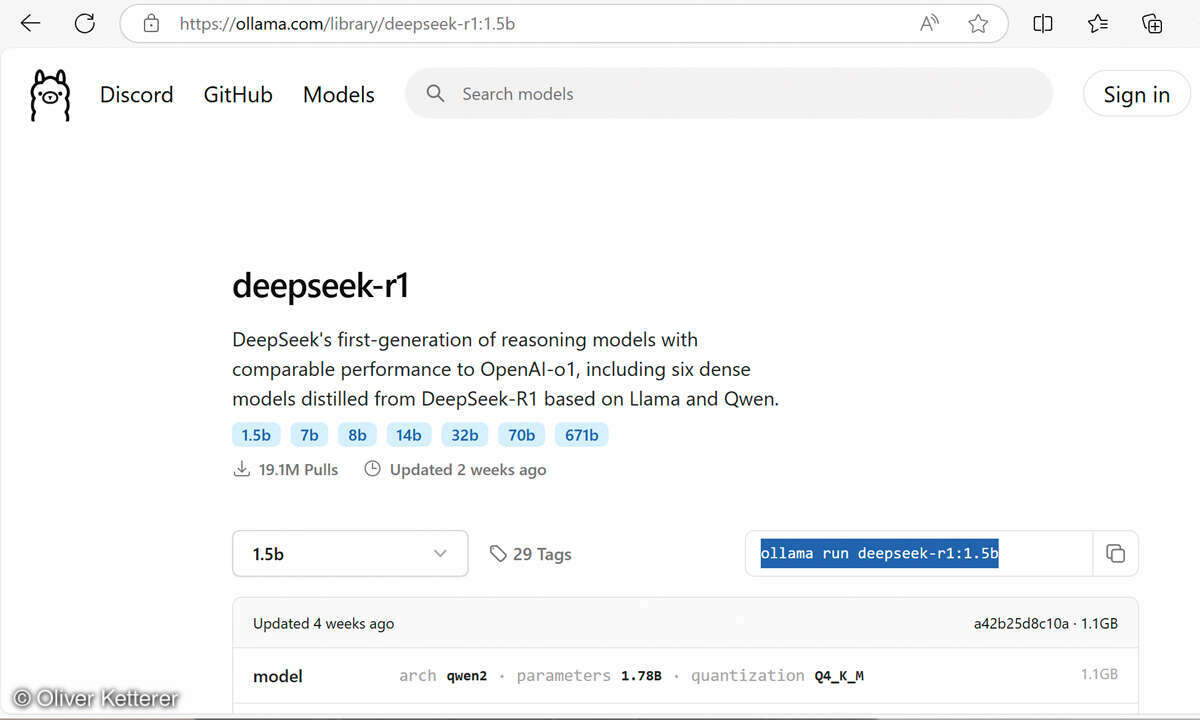Select the 14b size tag

408,435
